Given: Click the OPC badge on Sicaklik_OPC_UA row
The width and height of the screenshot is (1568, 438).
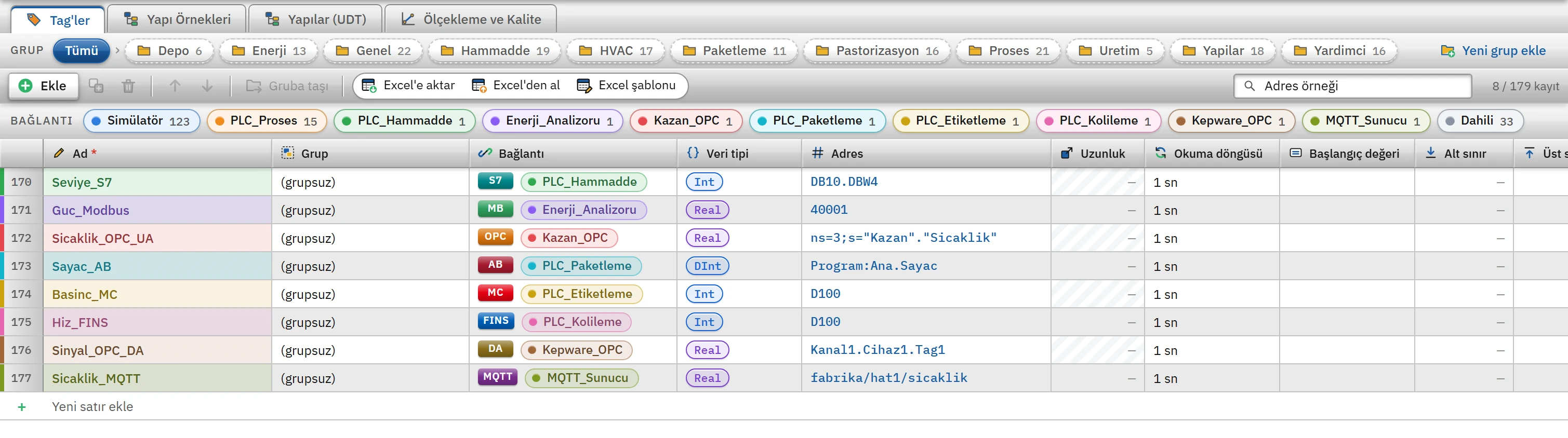Looking at the screenshot, I should click(496, 237).
